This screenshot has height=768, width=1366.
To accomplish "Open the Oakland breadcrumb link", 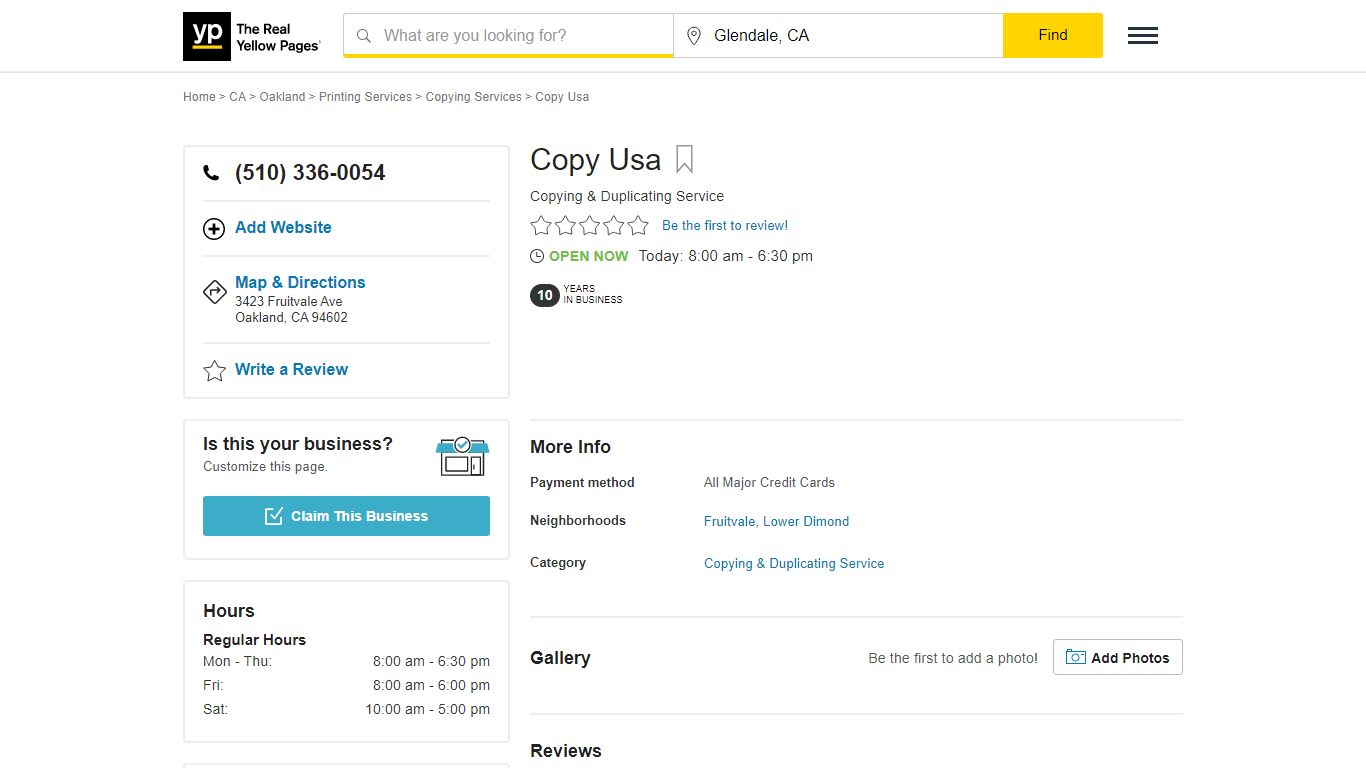I will 282,97.
